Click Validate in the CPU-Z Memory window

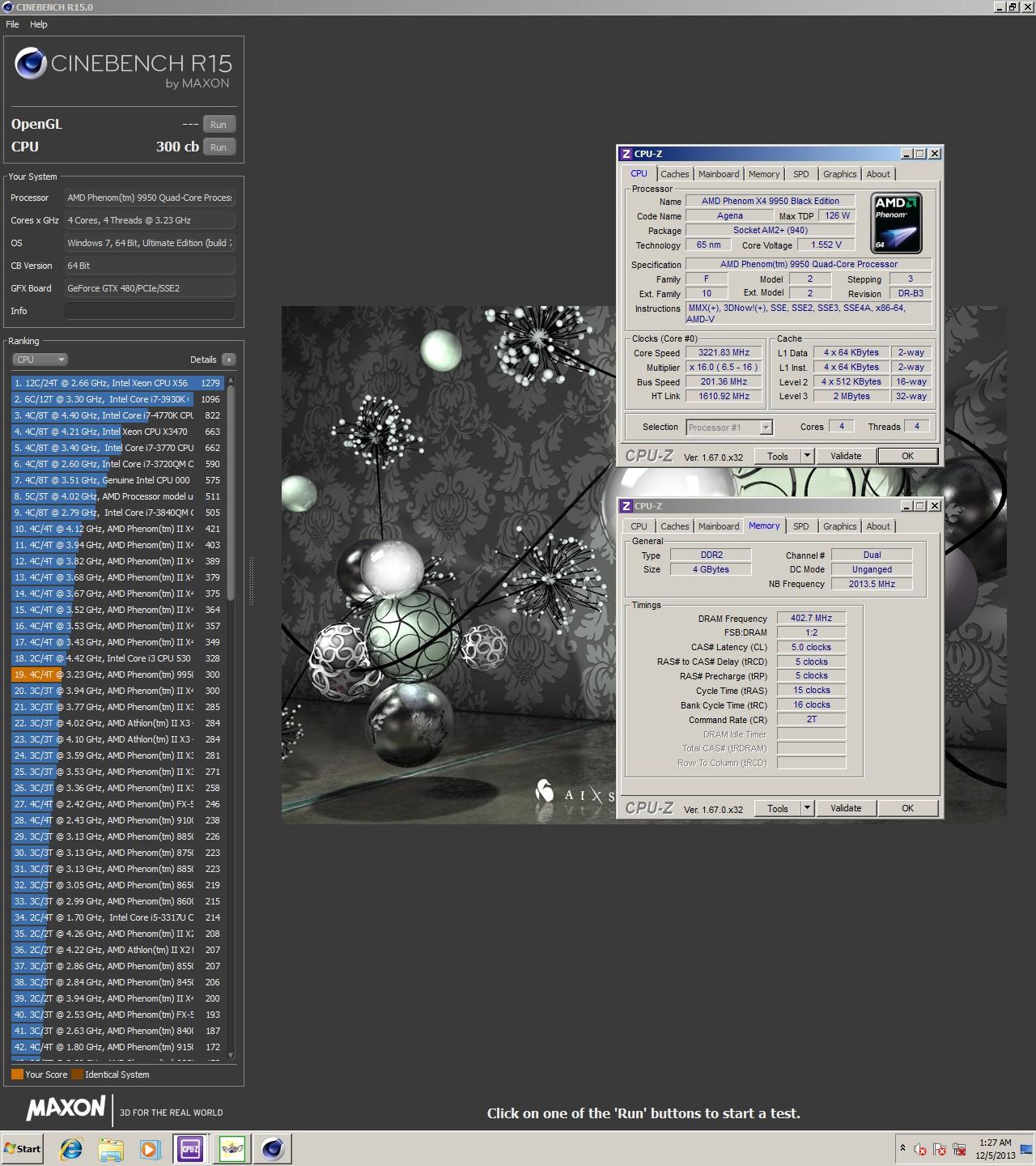846,808
